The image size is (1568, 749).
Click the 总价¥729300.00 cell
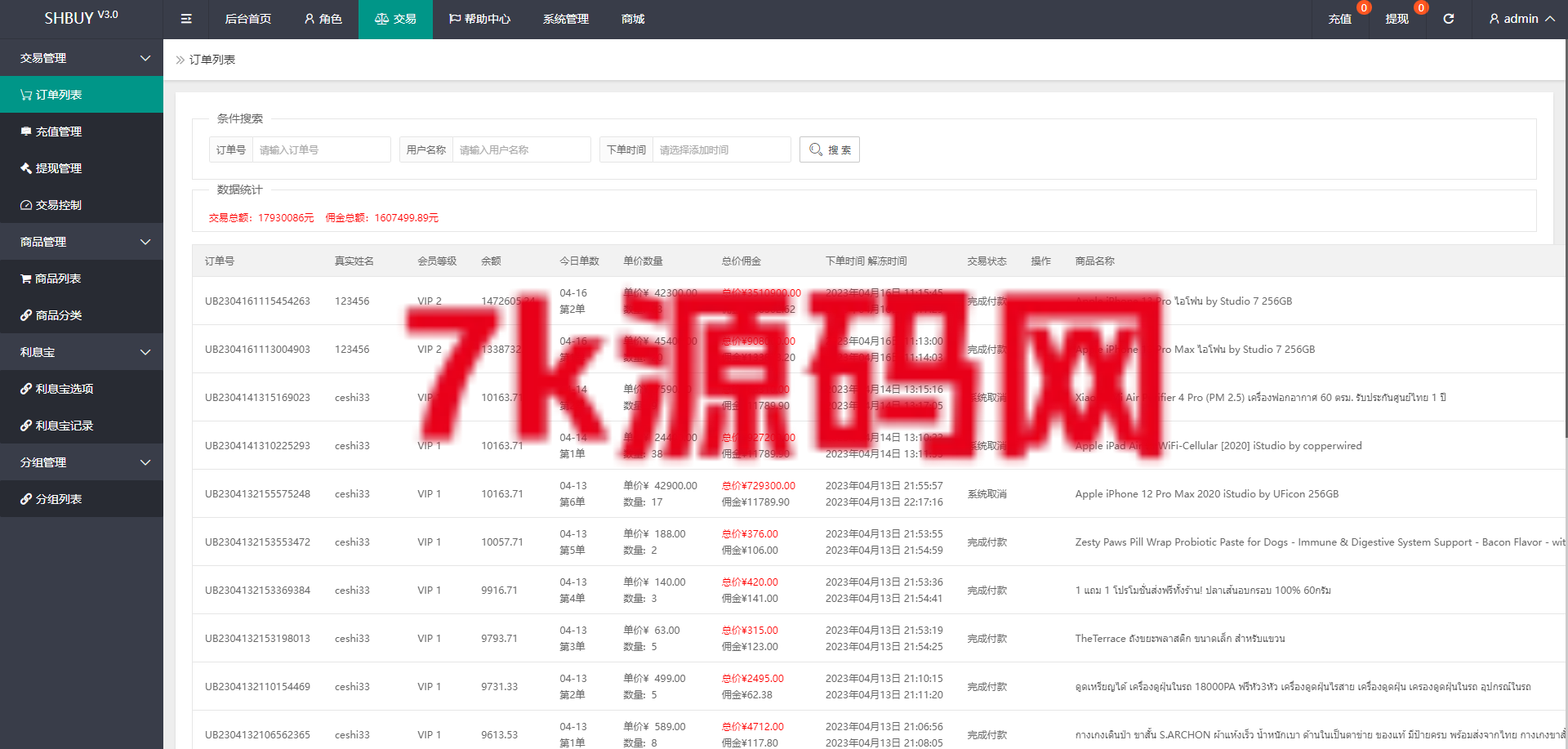pos(759,486)
